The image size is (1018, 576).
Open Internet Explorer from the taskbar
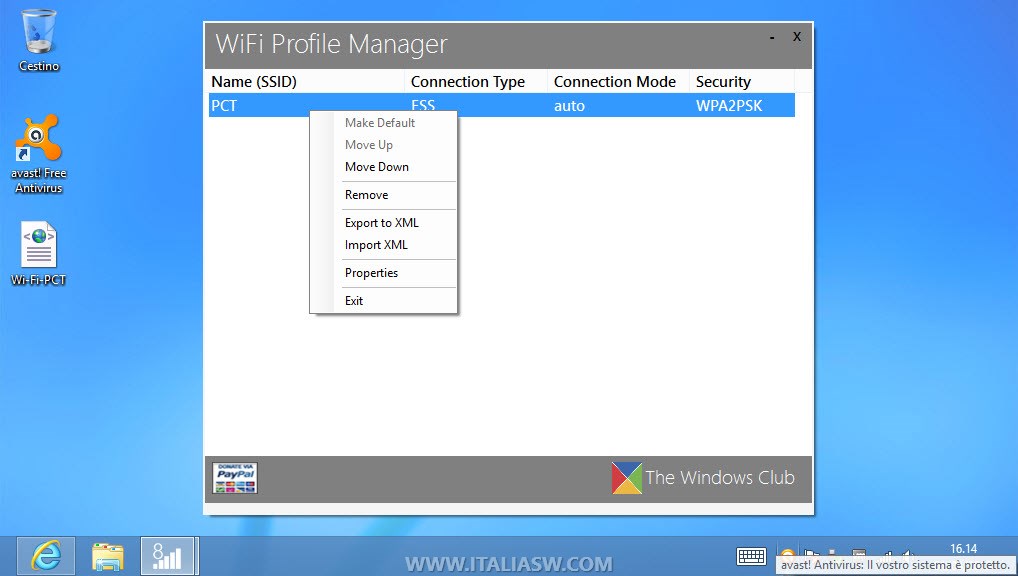[x=45, y=556]
